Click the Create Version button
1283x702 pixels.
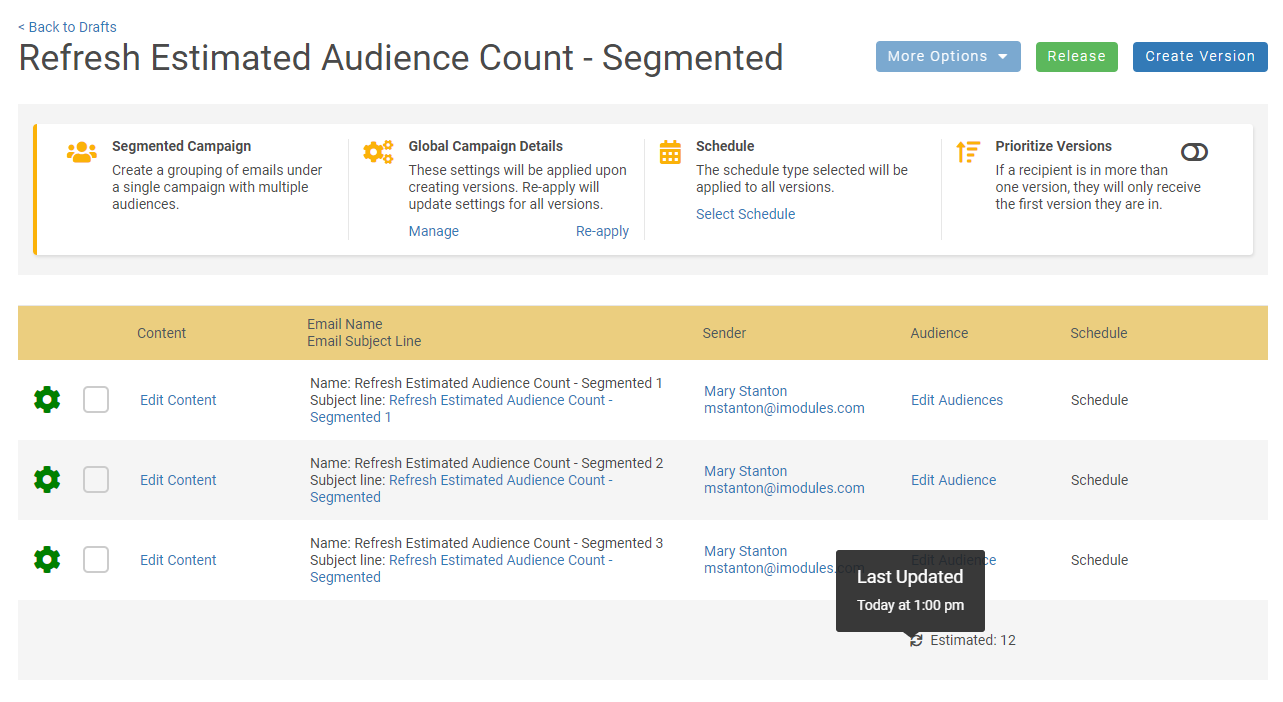click(1199, 57)
